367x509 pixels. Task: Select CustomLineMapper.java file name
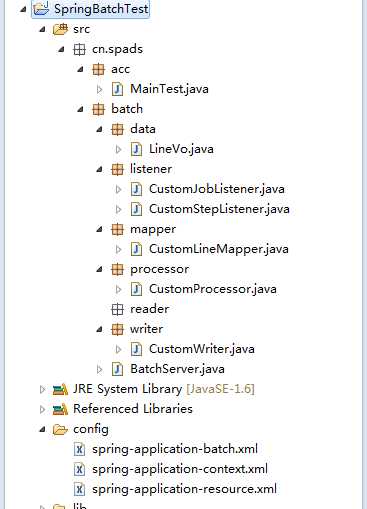219,249
